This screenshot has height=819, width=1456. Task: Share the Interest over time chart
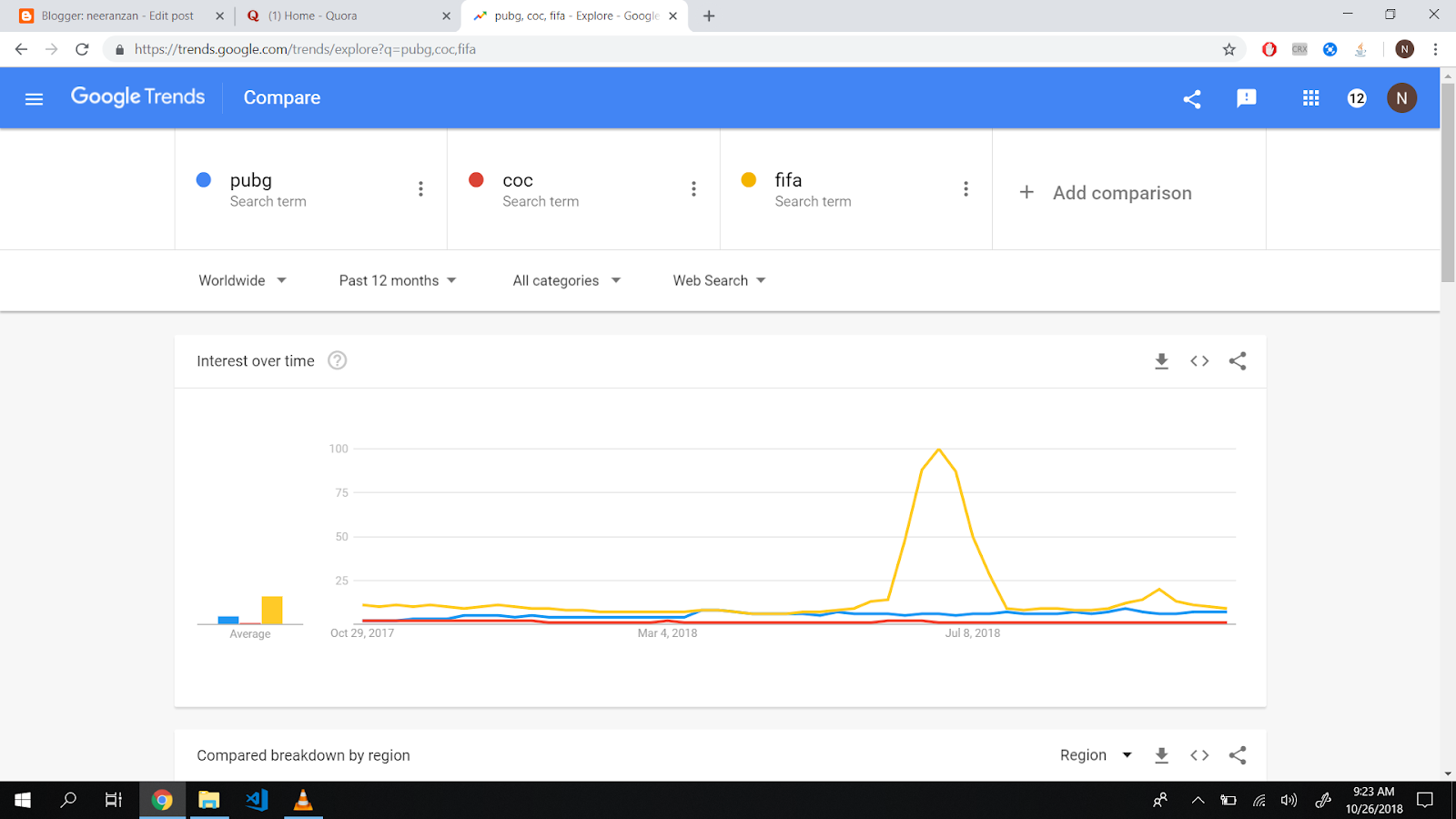click(1238, 361)
